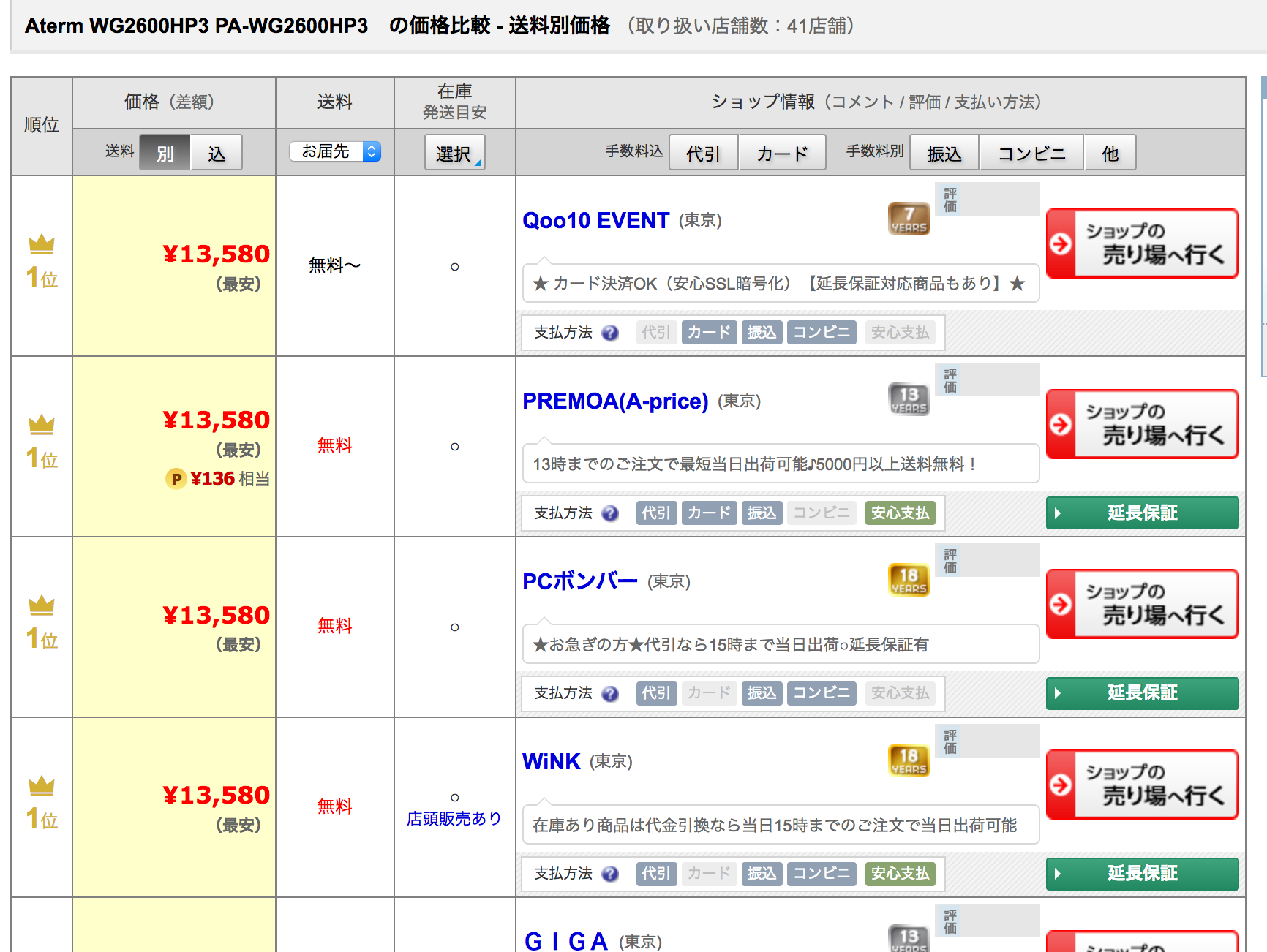Open payment method help icon in PCボンバー row
Screen dimensions: 1267x952
coord(610,693)
